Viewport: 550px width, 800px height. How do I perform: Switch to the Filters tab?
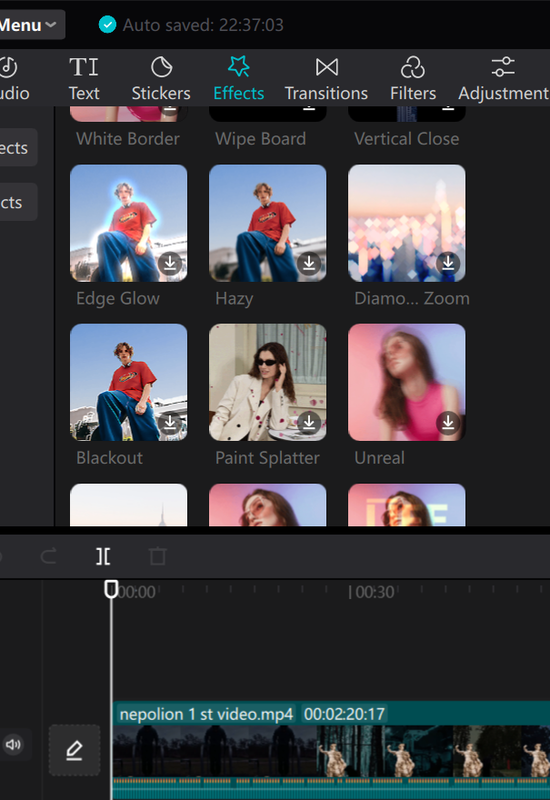pyautogui.click(x=413, y=79)
